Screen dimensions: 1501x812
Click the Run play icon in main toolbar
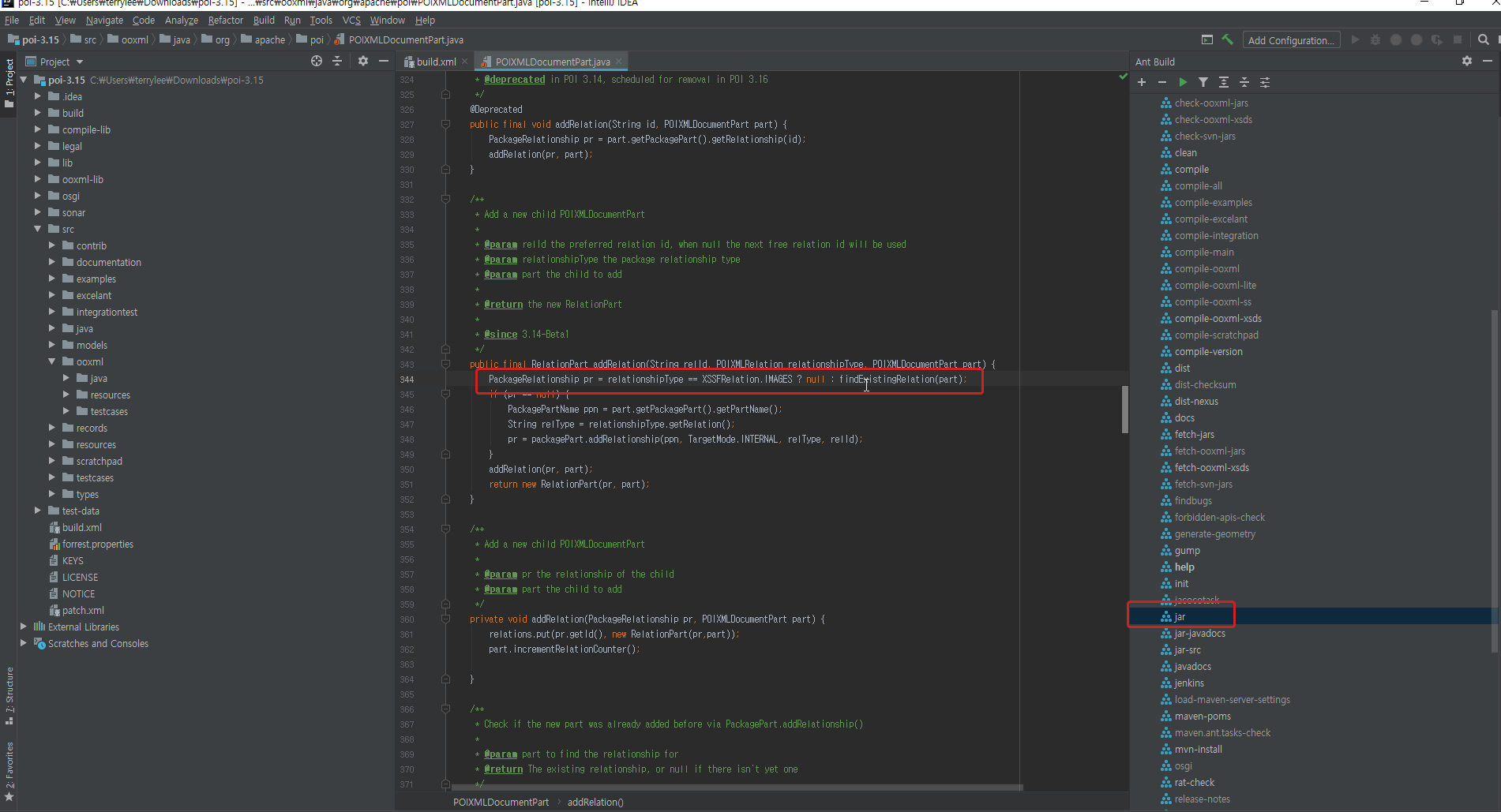[x=1355, y=39]
